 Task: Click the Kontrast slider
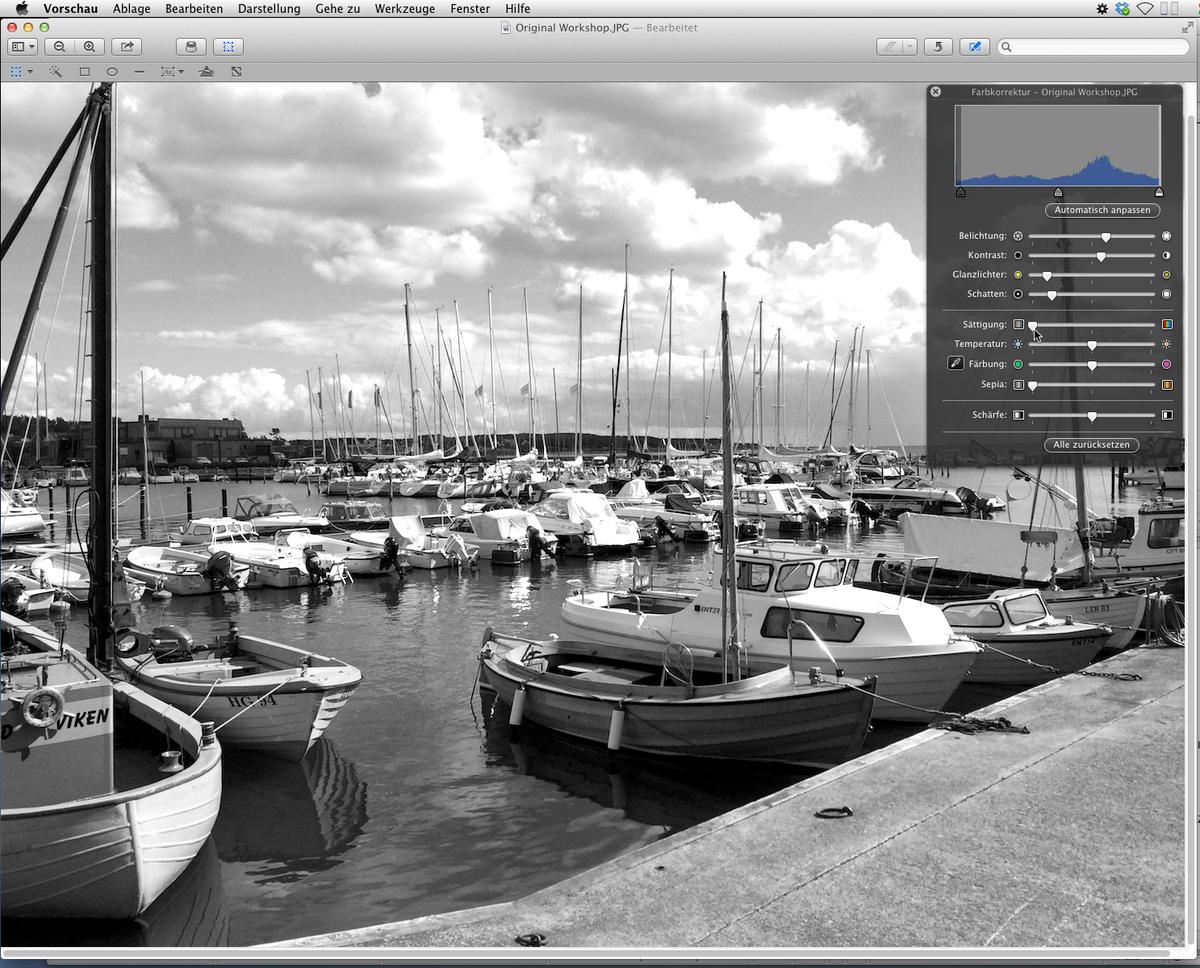(1092, 256)
